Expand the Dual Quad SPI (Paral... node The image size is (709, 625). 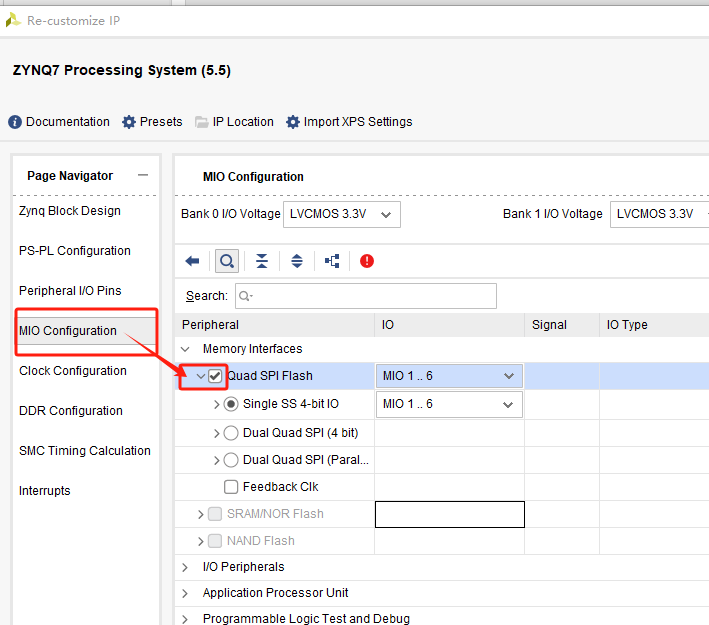tap(217, 460)
